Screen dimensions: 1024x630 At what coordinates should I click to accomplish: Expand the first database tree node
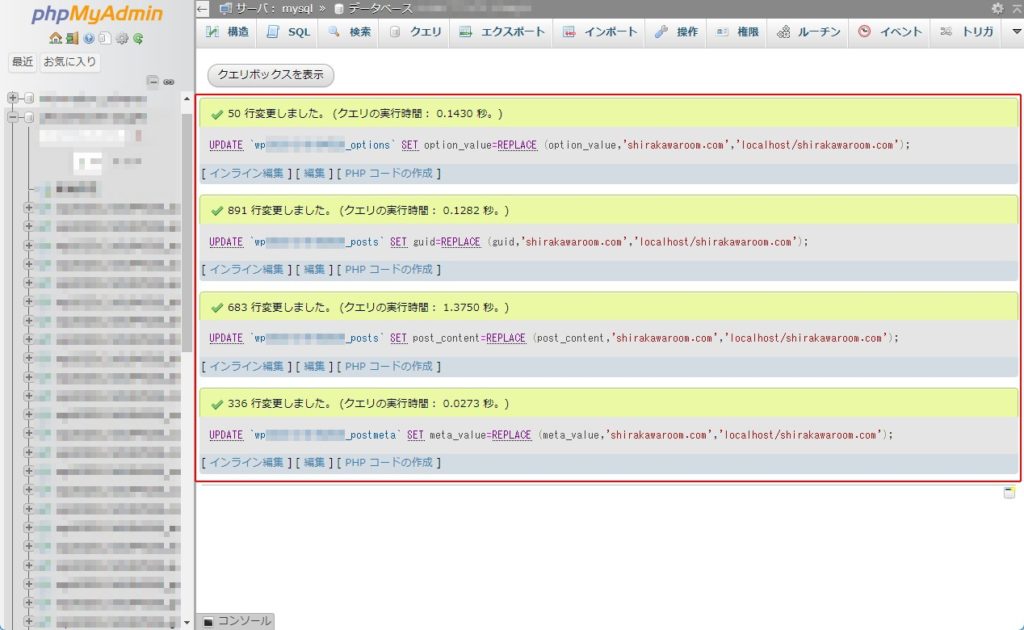[x=12, y=98]
